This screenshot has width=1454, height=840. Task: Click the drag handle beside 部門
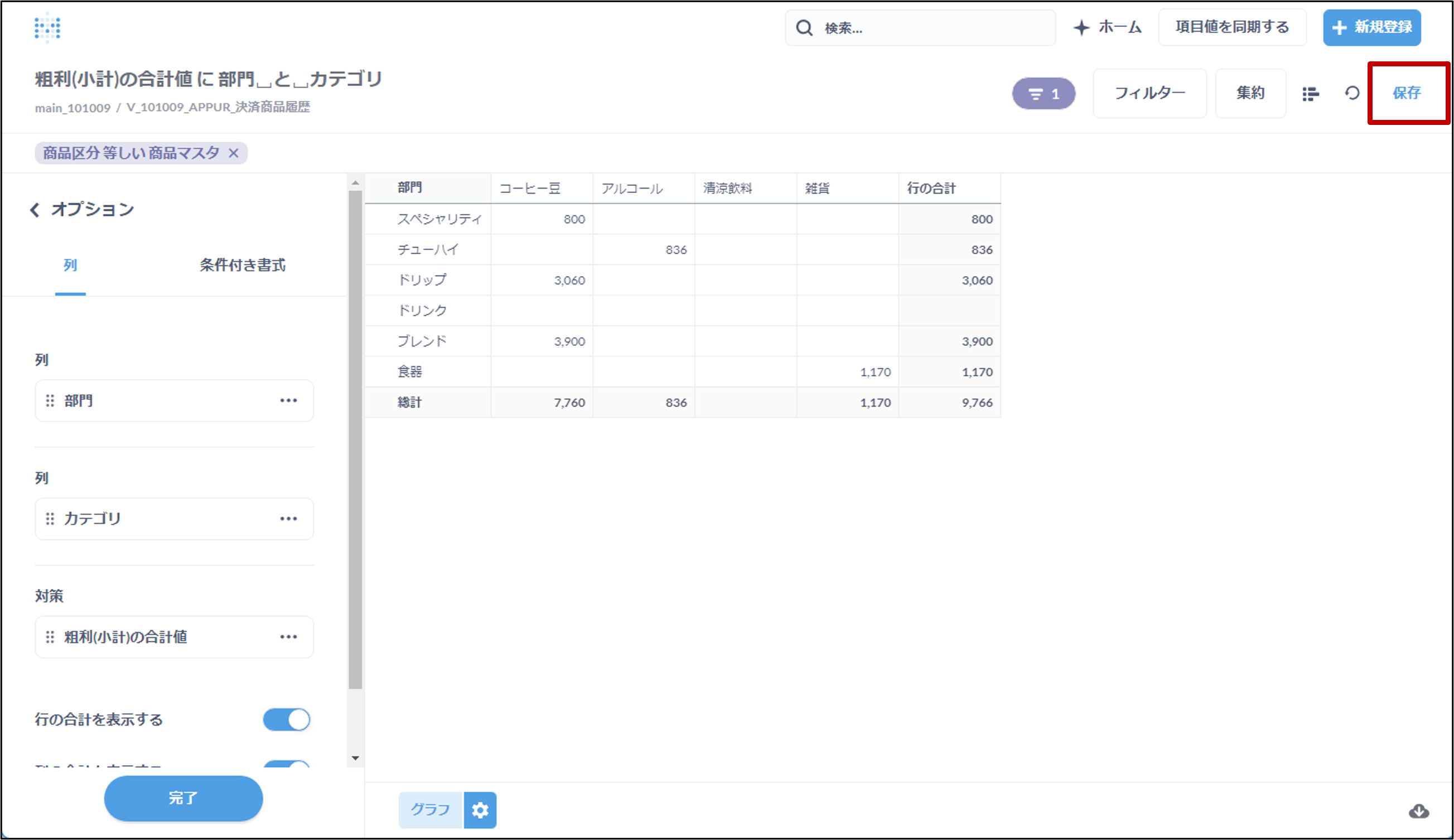coord(50,400)
